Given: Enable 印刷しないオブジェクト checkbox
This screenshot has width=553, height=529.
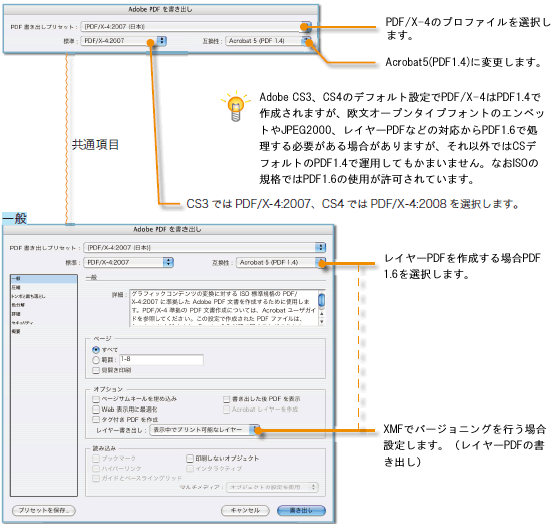Looking at the screenshot, I should [190, 458].
